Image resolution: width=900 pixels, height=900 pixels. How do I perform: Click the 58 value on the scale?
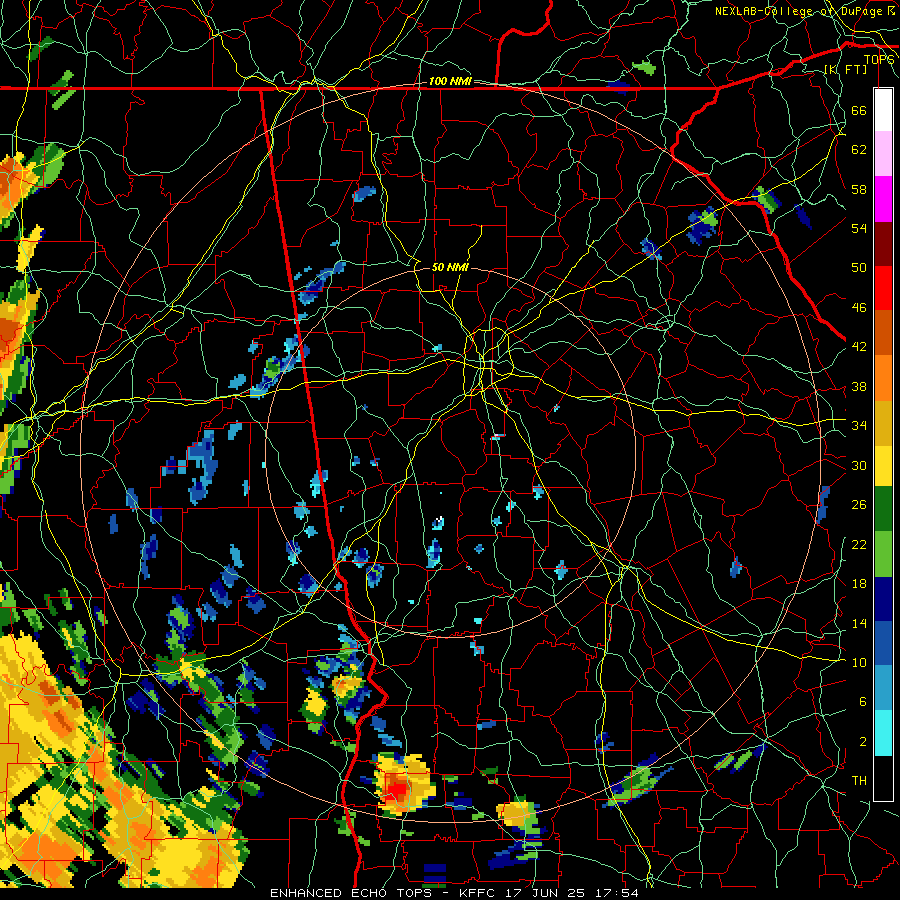pos(859,189)
